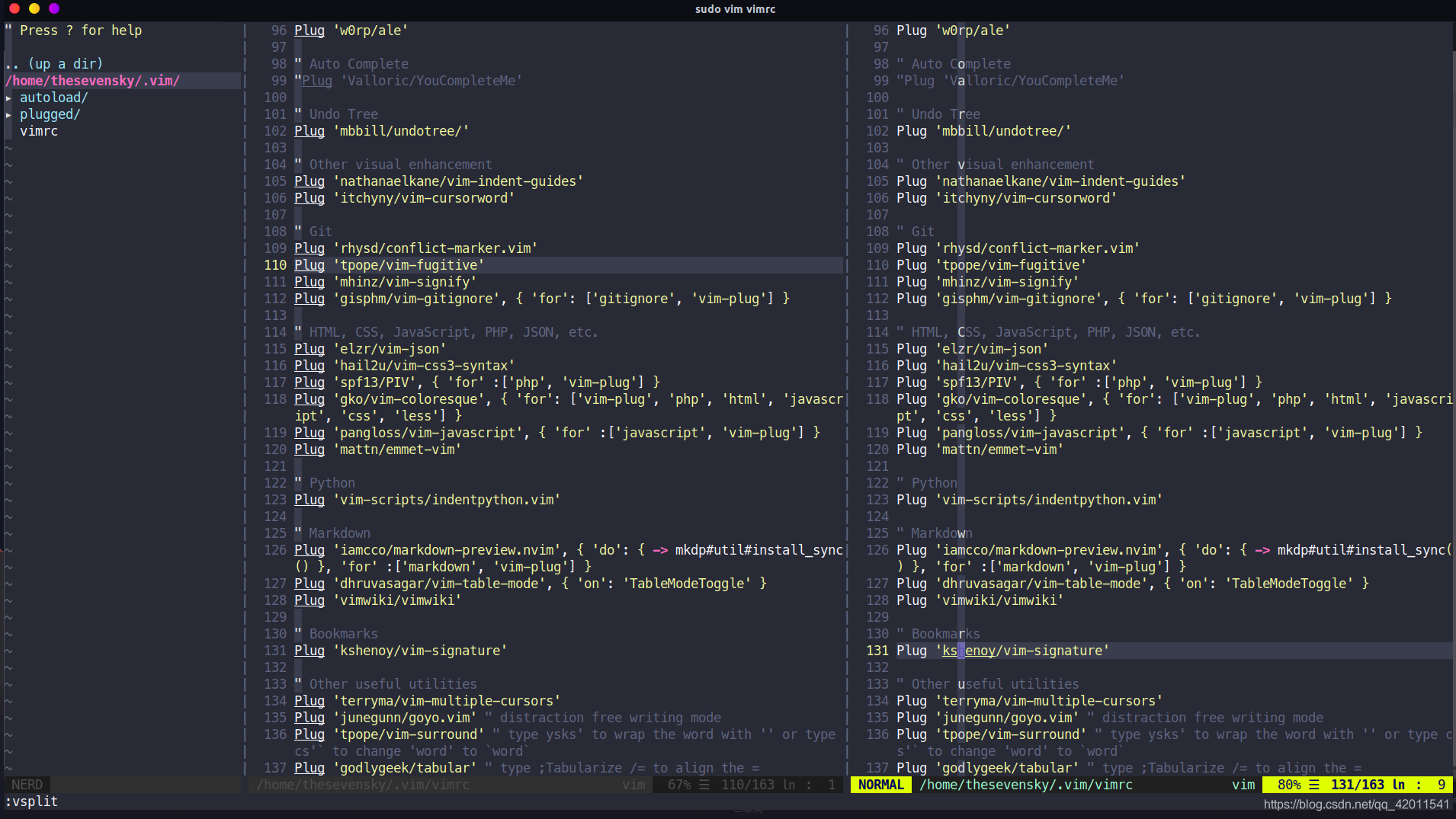Click 'godlygeek/tabular' in middle pane

click(405, 768)
